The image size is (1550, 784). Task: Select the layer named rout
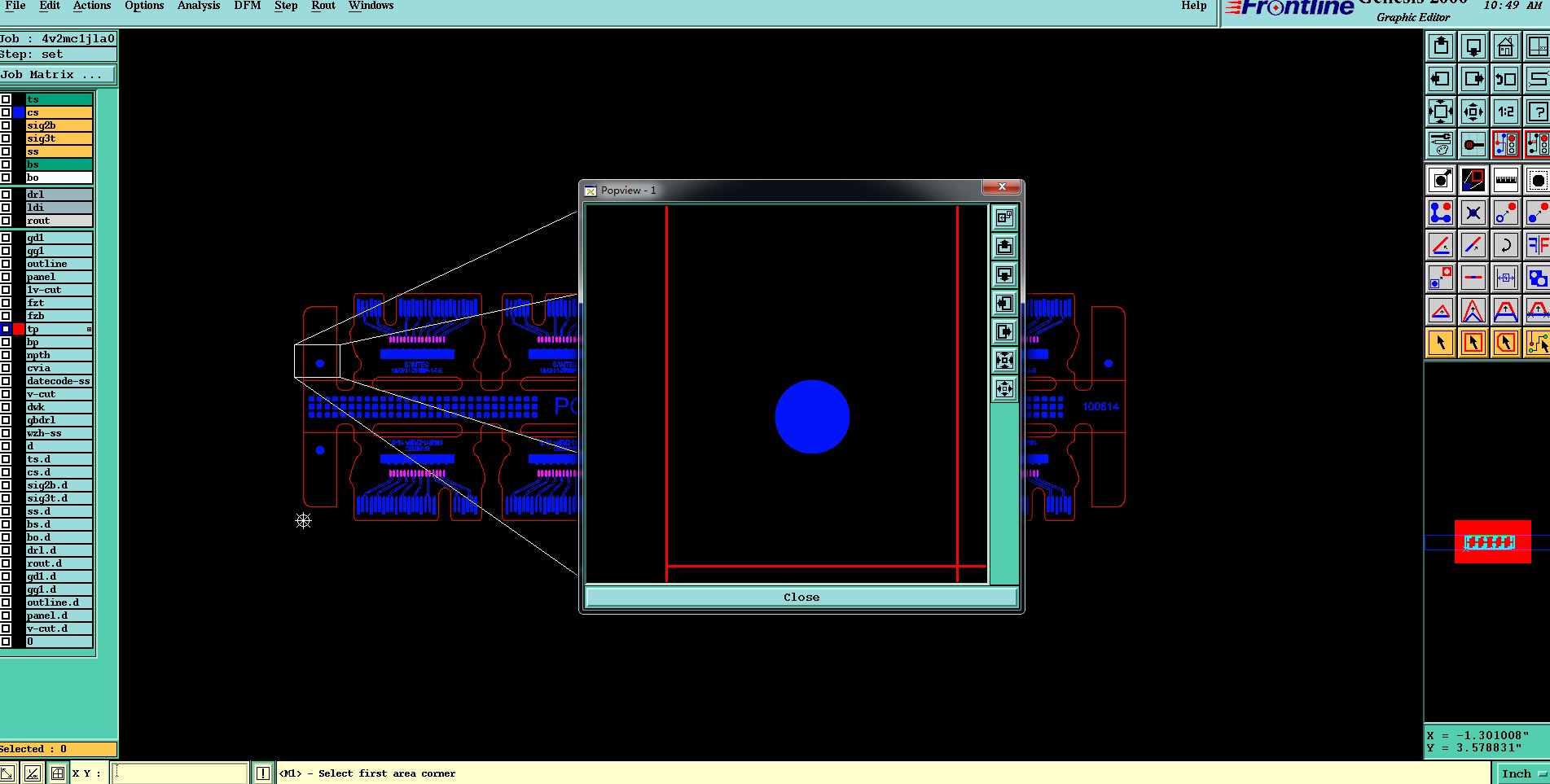pyautogui.click(x=59, y=221)
